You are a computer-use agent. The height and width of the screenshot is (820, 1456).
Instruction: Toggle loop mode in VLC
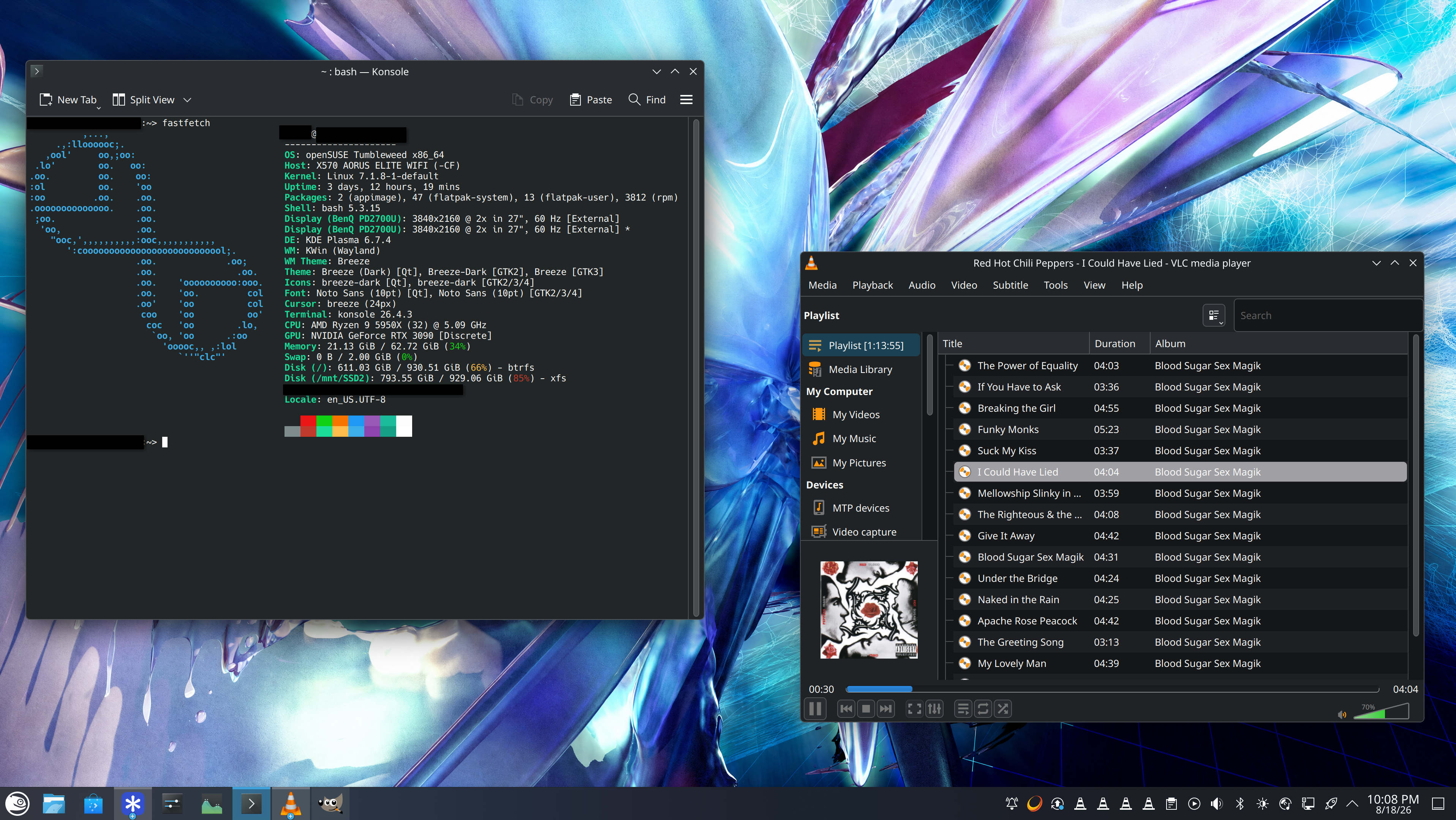pyautogui.click(x=983, y=709)
